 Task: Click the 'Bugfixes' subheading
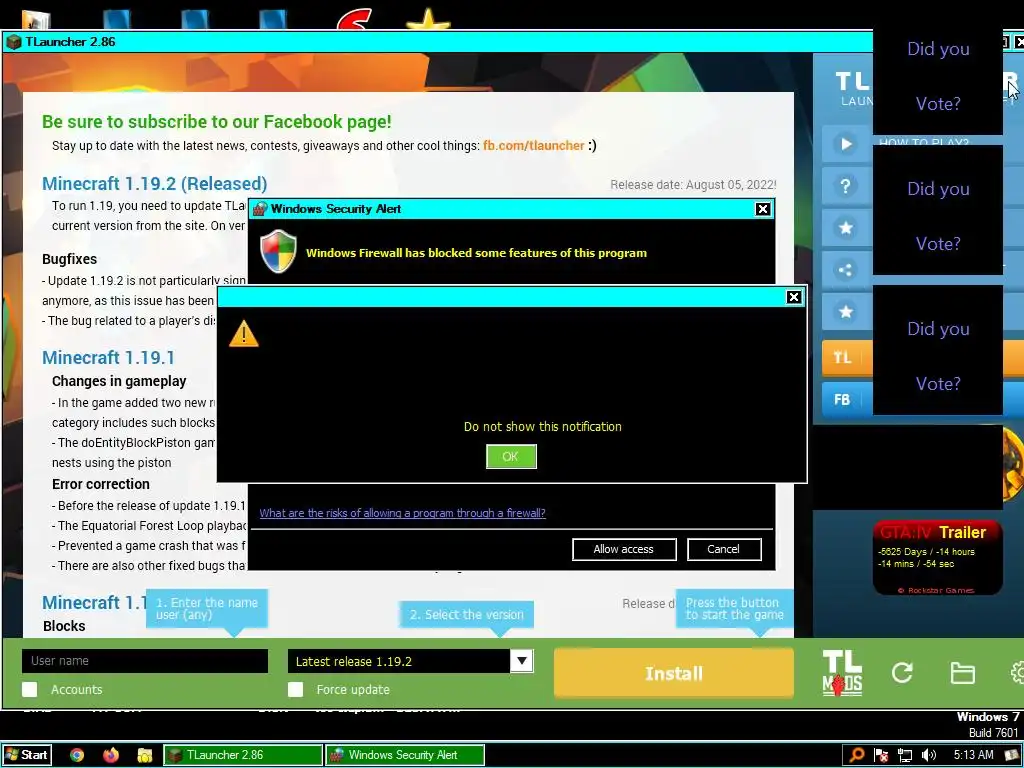69,259
